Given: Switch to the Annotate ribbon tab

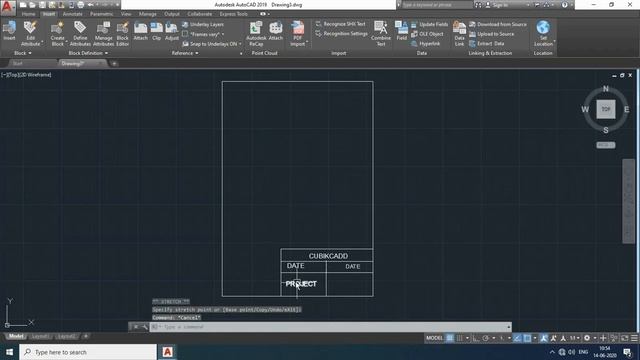Looking at the screenshot, I should click(72, 14).
